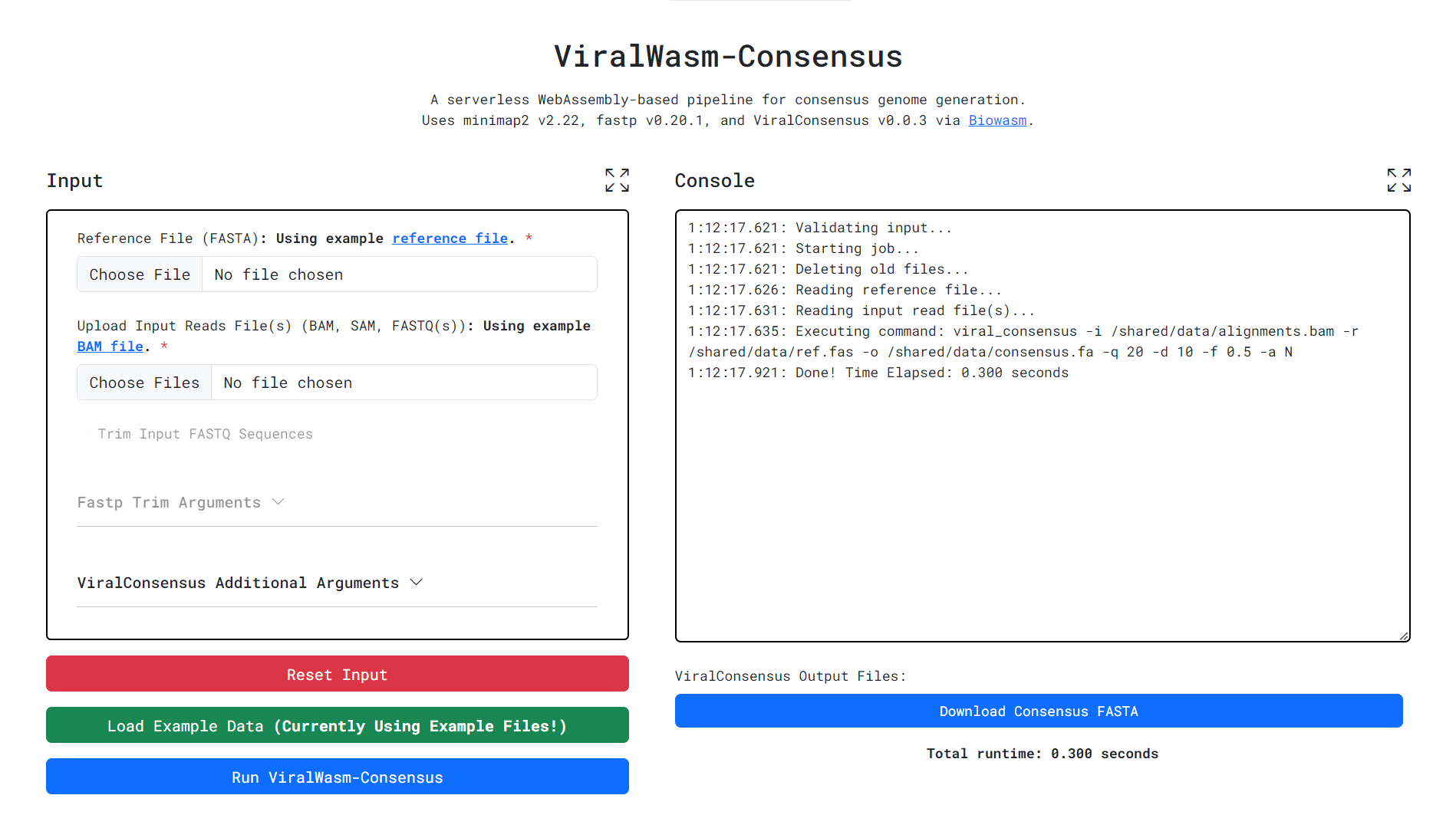
Task: Open the example reference file link
Action: pyautogui.click(x=450, y=238)
